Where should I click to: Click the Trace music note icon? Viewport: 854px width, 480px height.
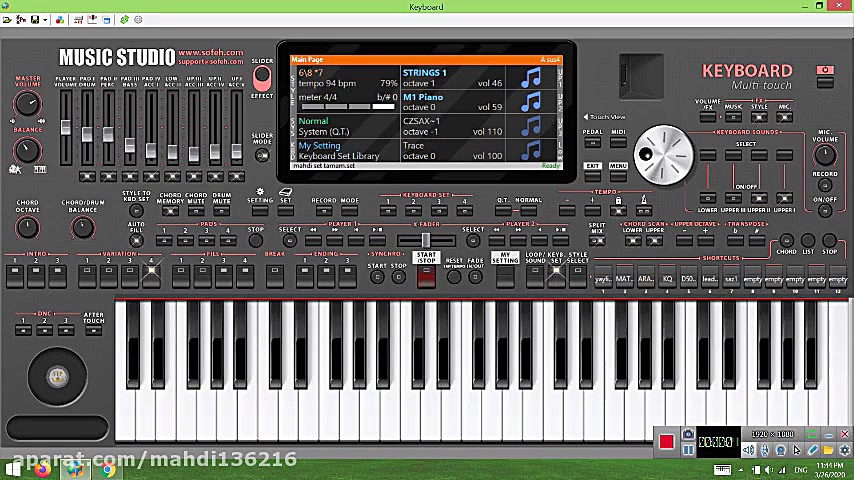pos(531,150)
